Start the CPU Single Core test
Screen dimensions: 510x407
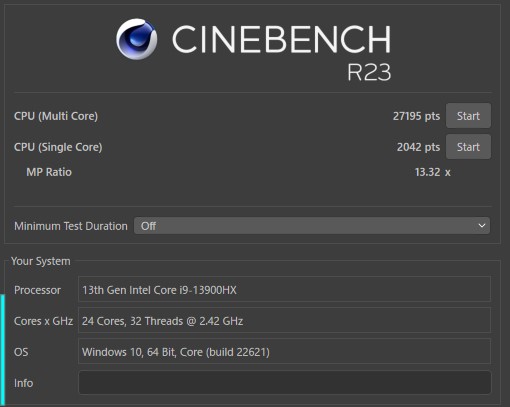pyautogui.click(x=468, y=147)
